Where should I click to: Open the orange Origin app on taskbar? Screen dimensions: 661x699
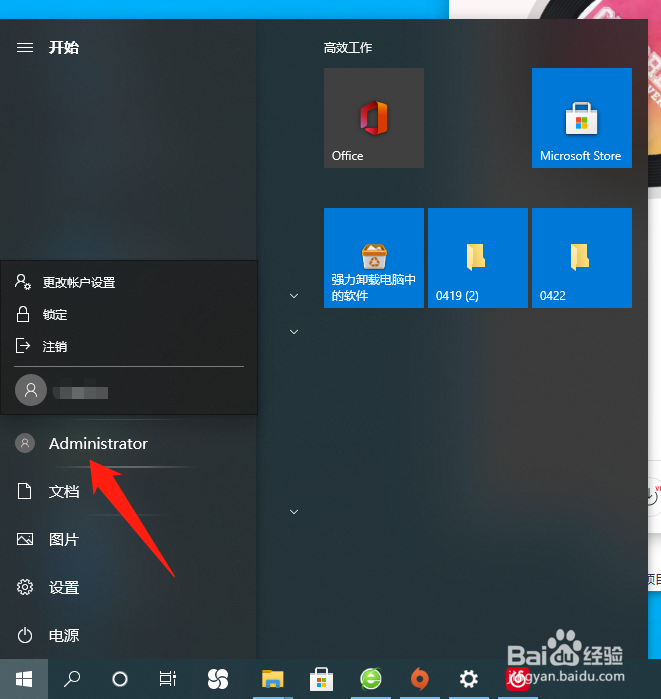(419, 679)
